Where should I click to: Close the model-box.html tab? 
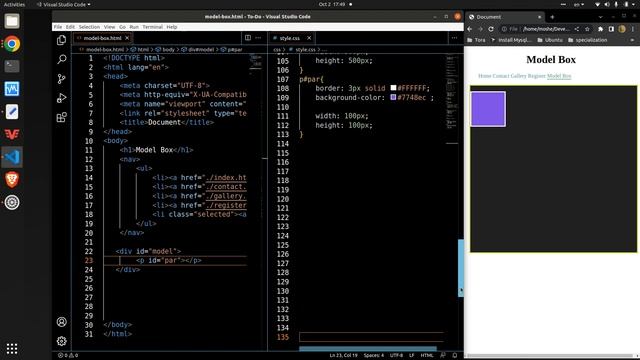[127, 38]
